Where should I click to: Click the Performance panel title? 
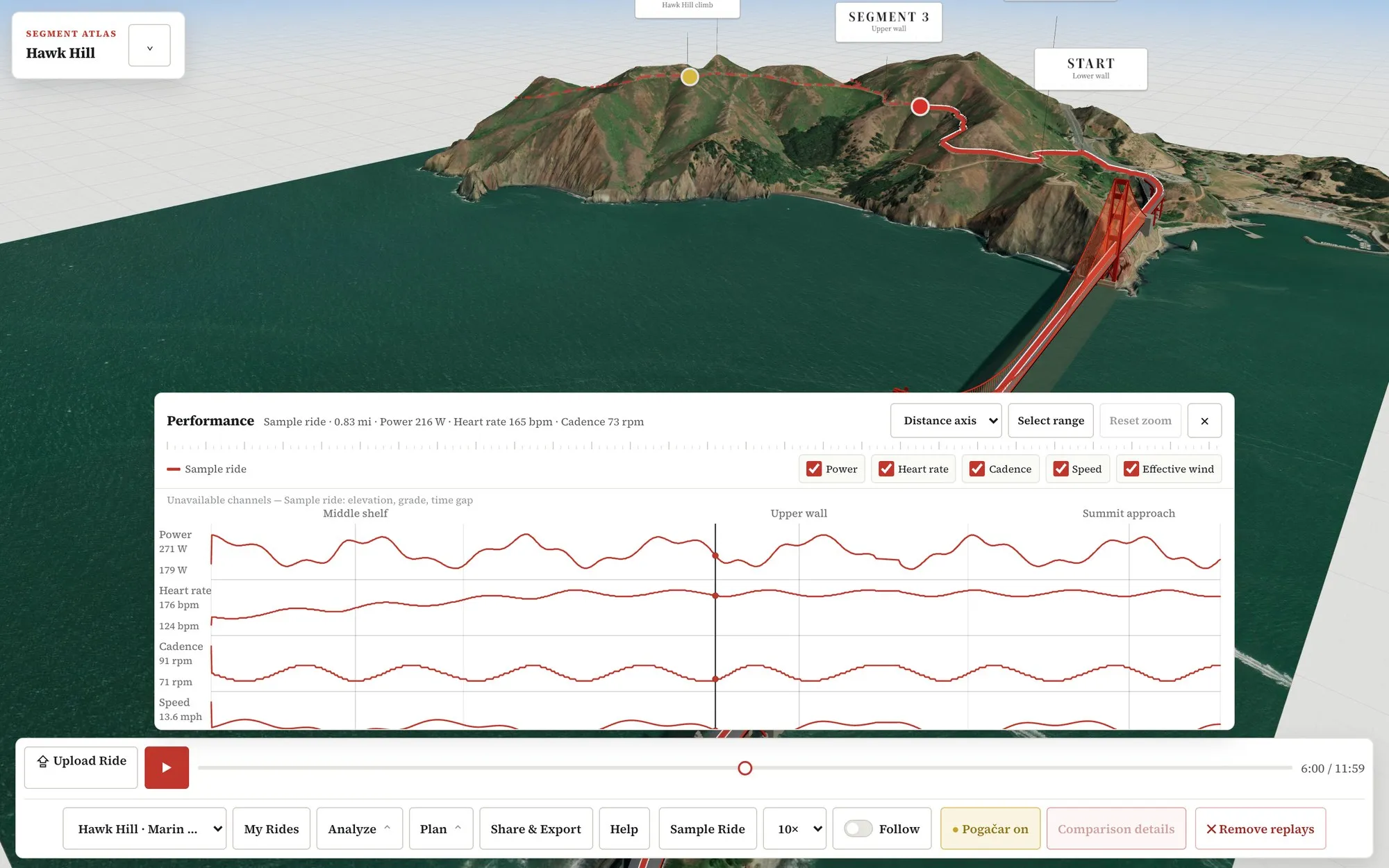210,421
